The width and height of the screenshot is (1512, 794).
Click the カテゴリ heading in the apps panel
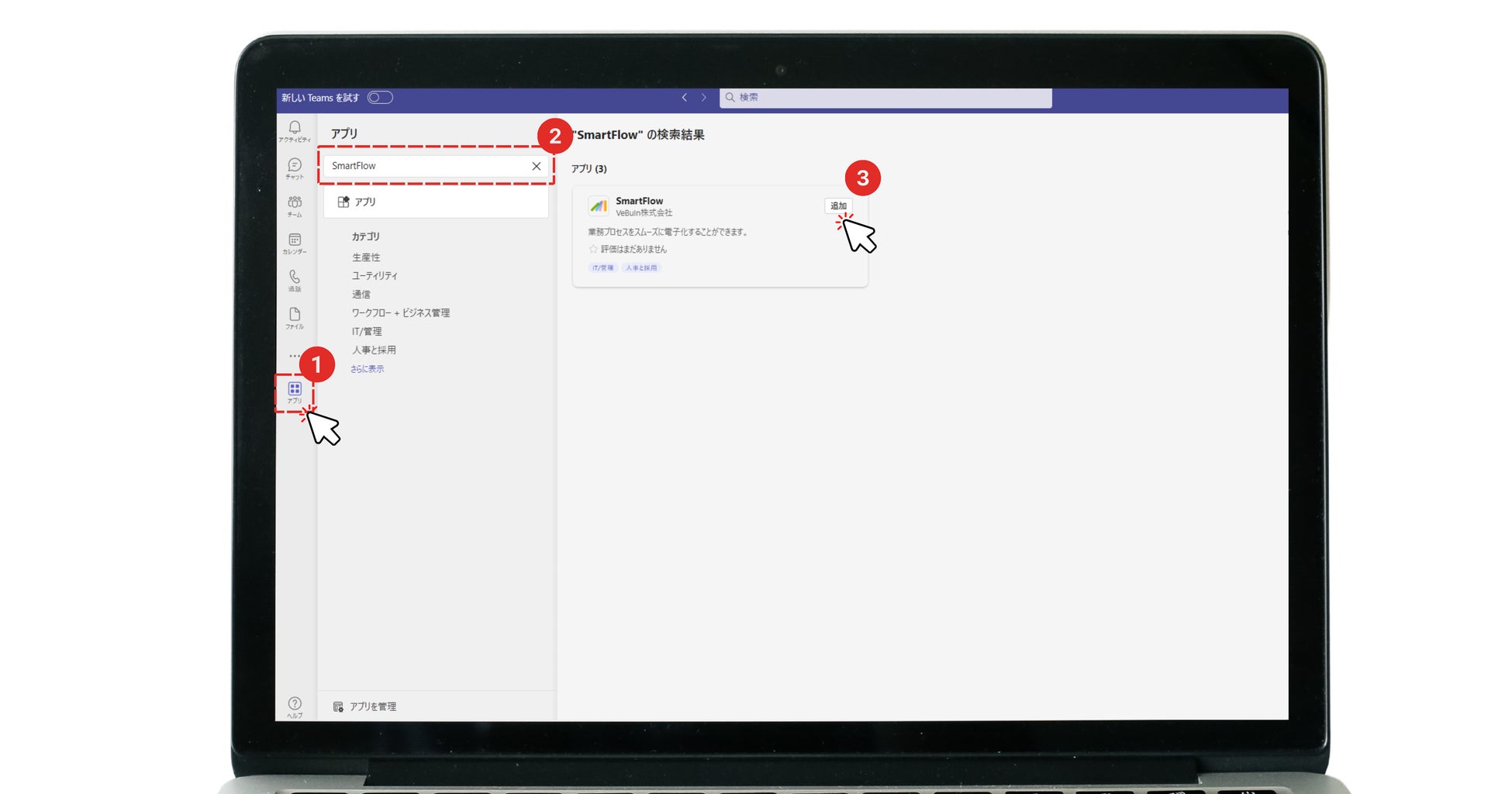[x=366, y=236]
